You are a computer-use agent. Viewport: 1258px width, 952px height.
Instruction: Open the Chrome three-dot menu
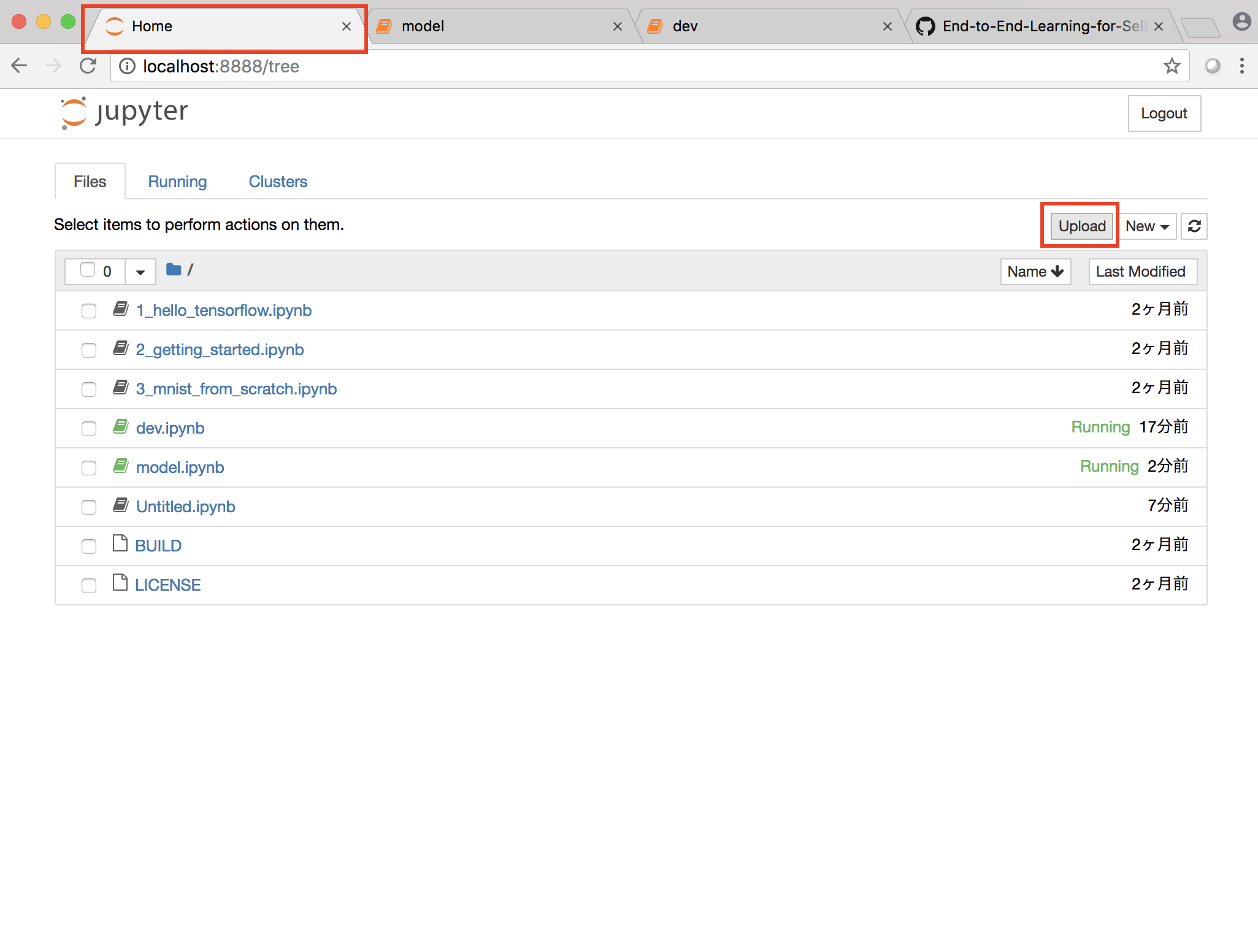[1241, 66]
